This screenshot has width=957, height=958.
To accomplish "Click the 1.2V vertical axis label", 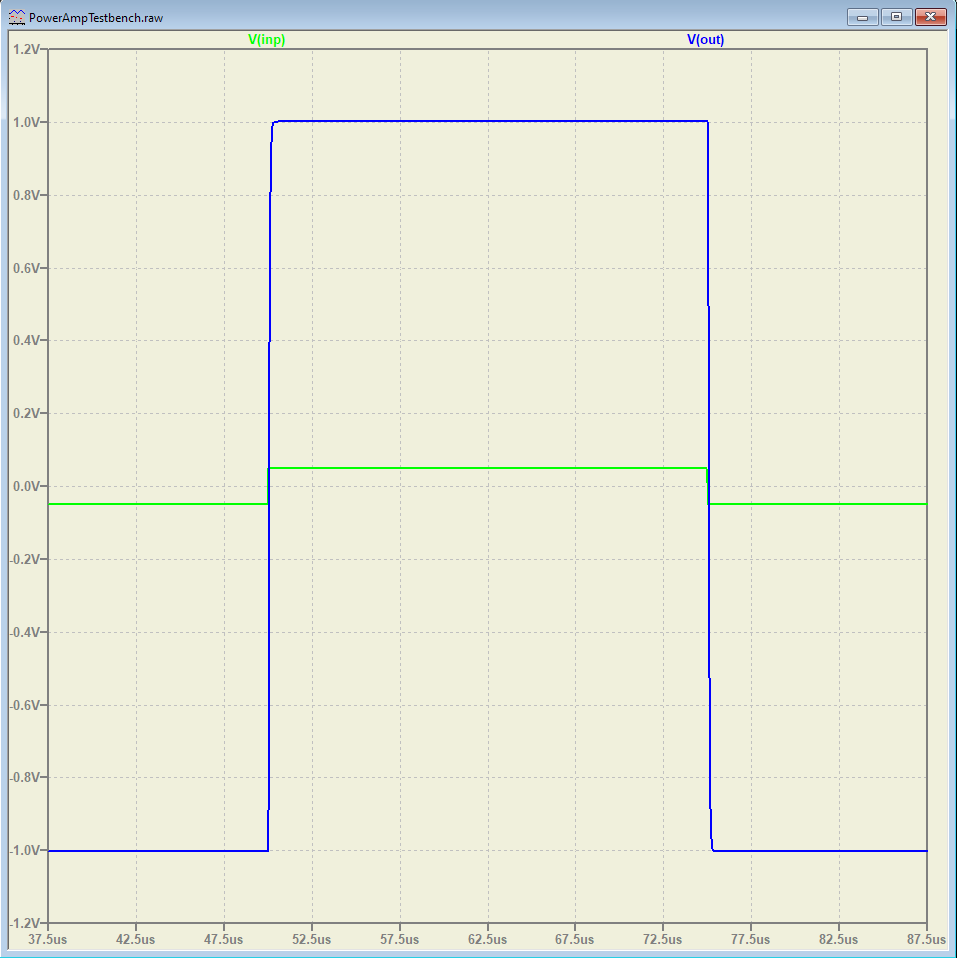I will [26, 49].
